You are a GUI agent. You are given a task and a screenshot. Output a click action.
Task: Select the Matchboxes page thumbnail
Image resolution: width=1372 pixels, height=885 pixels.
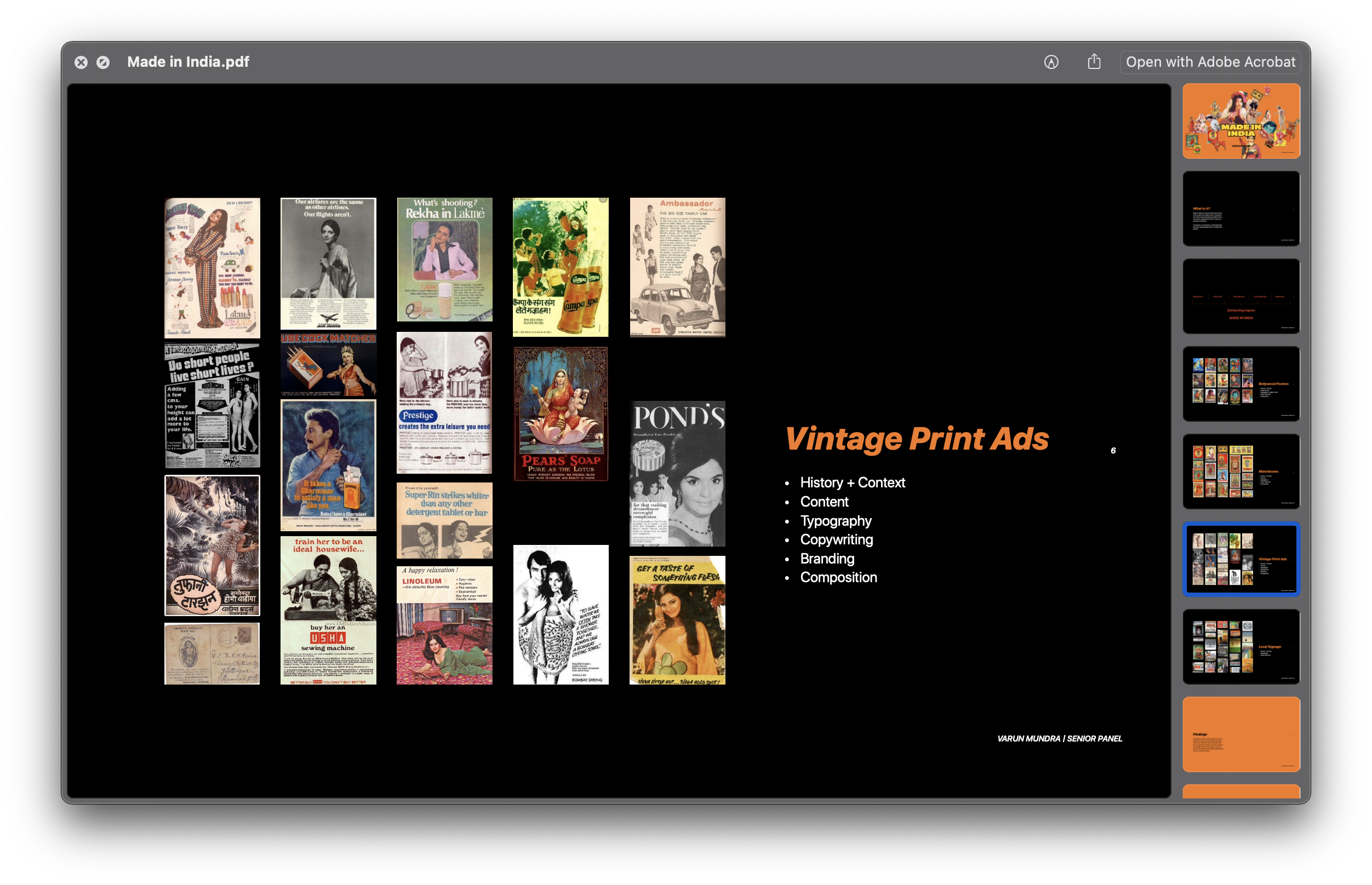click(1241, 472)
